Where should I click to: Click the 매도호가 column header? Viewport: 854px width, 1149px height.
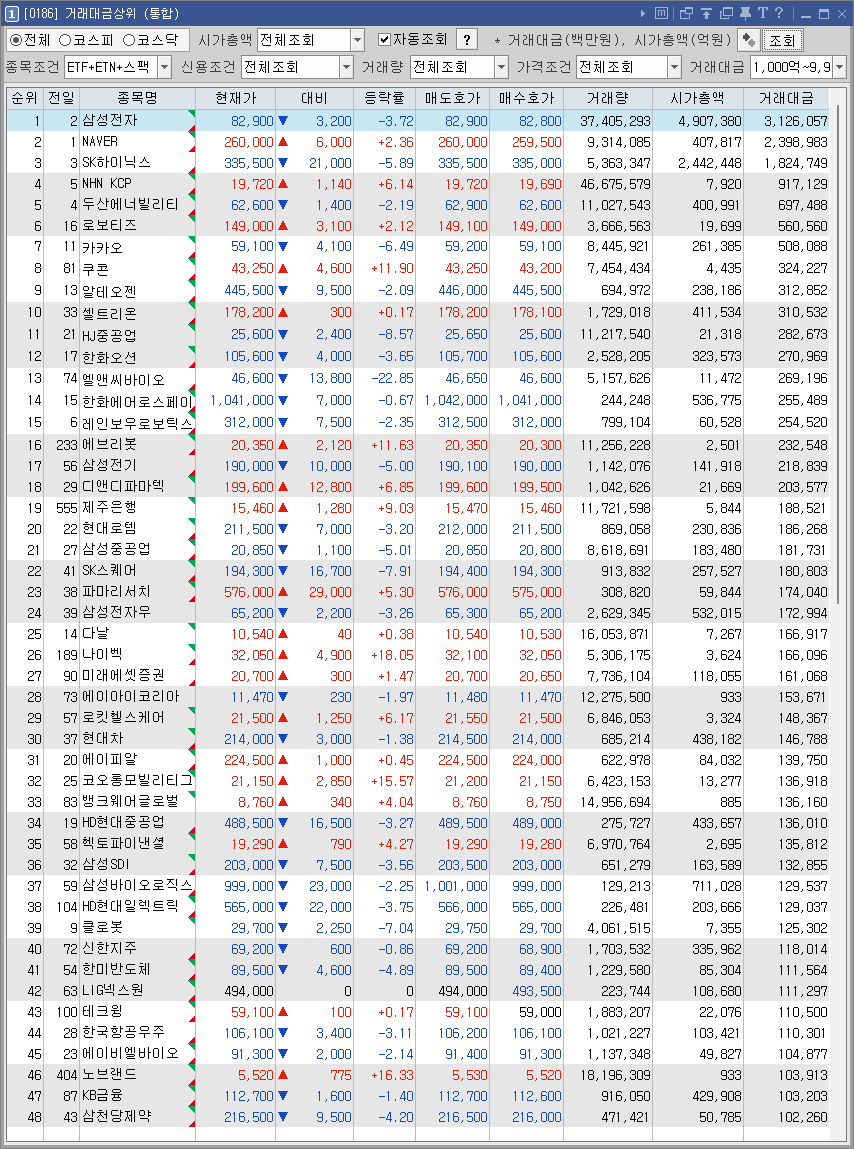(452, 98)
